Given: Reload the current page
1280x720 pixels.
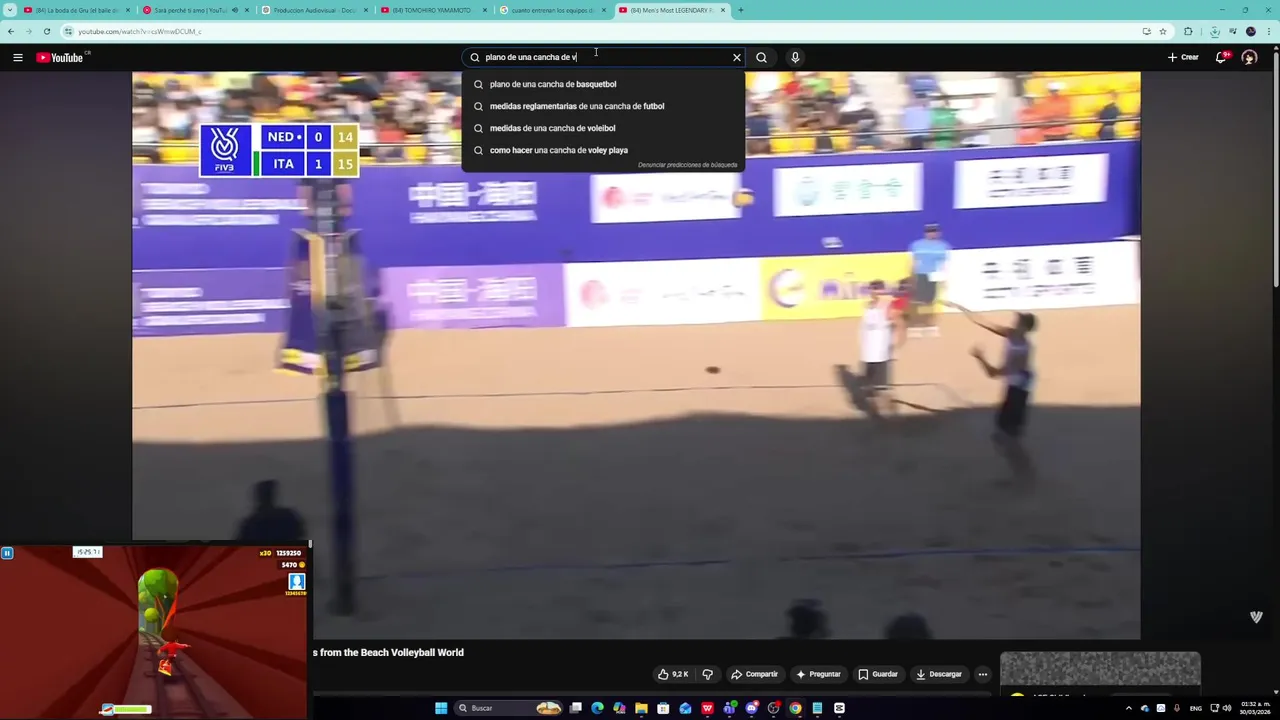Looking at the screenshot, I should 47,31.
